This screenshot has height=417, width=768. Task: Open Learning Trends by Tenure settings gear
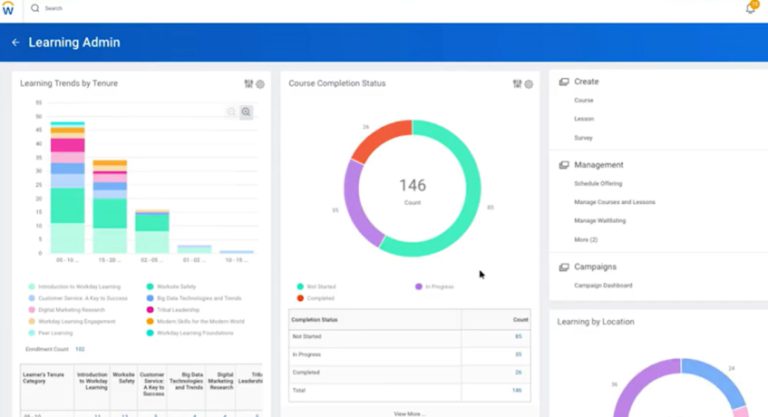[x=260, y=84]
